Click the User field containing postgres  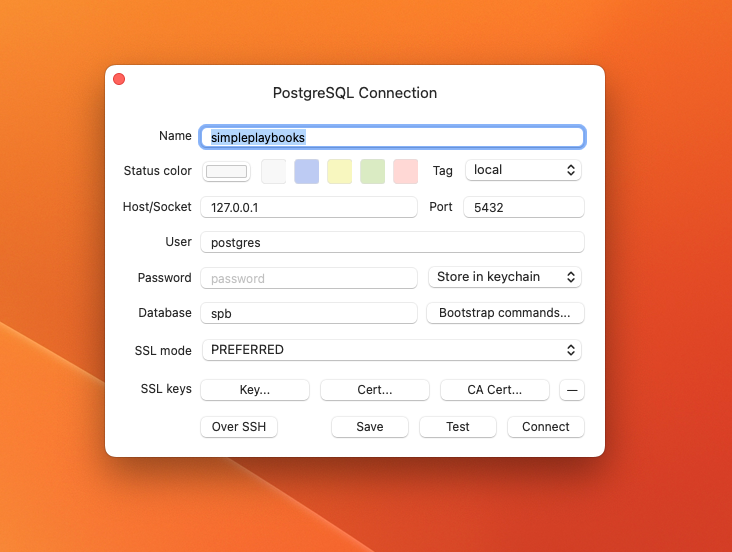click(392, 242)
